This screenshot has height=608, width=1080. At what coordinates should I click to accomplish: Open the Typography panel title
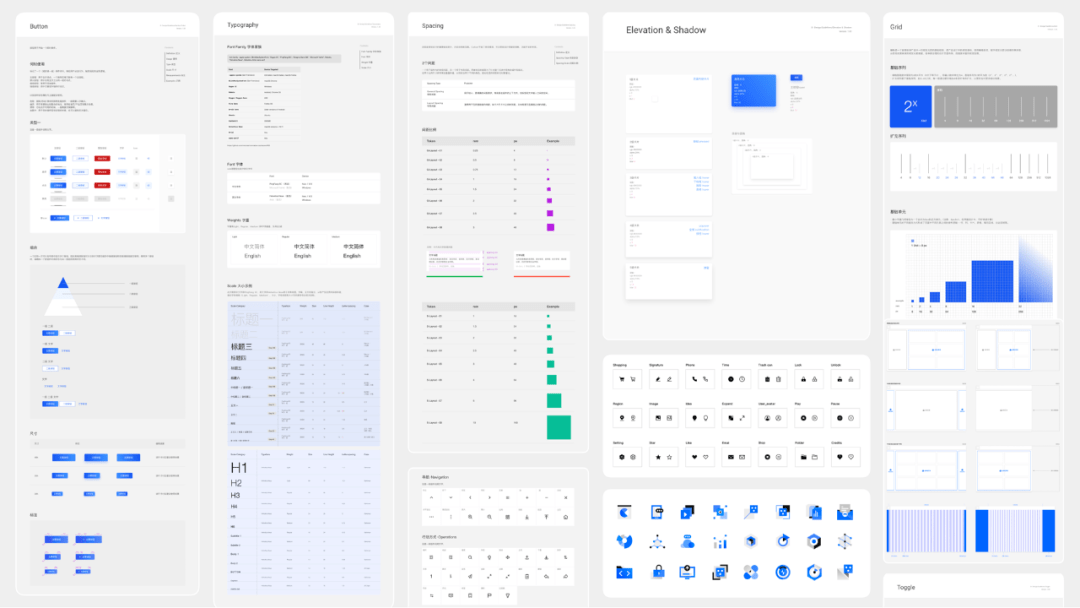coord(242,25)
